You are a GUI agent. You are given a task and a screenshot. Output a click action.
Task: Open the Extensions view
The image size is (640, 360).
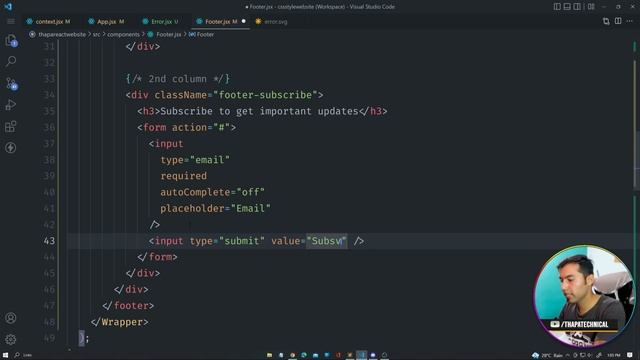click(11, 126)
